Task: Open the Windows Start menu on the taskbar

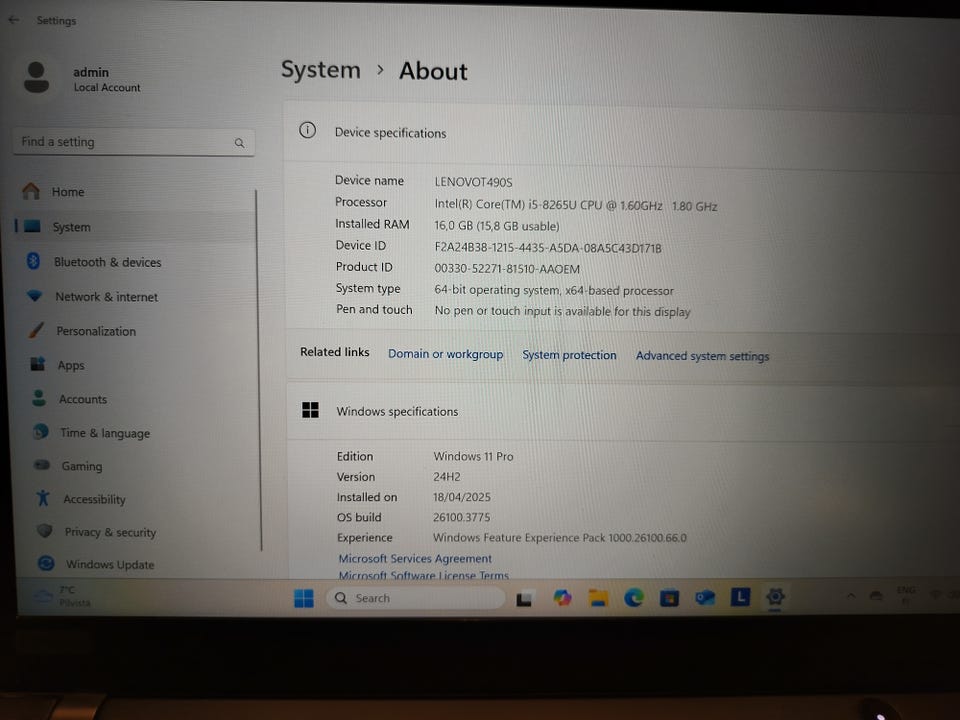Action: coord(304,598)
